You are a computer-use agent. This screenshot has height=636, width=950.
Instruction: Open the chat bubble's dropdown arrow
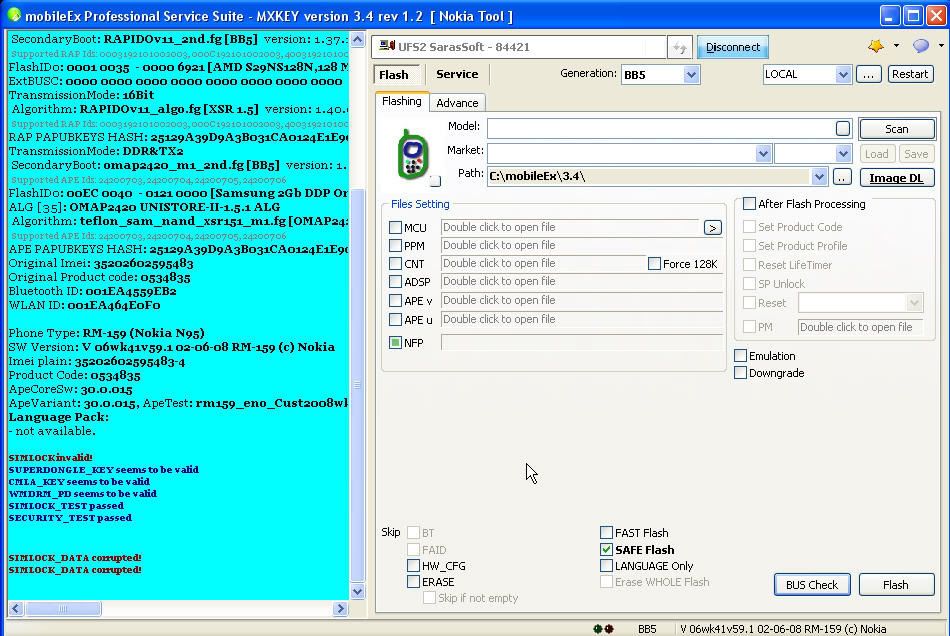point(941,46)
